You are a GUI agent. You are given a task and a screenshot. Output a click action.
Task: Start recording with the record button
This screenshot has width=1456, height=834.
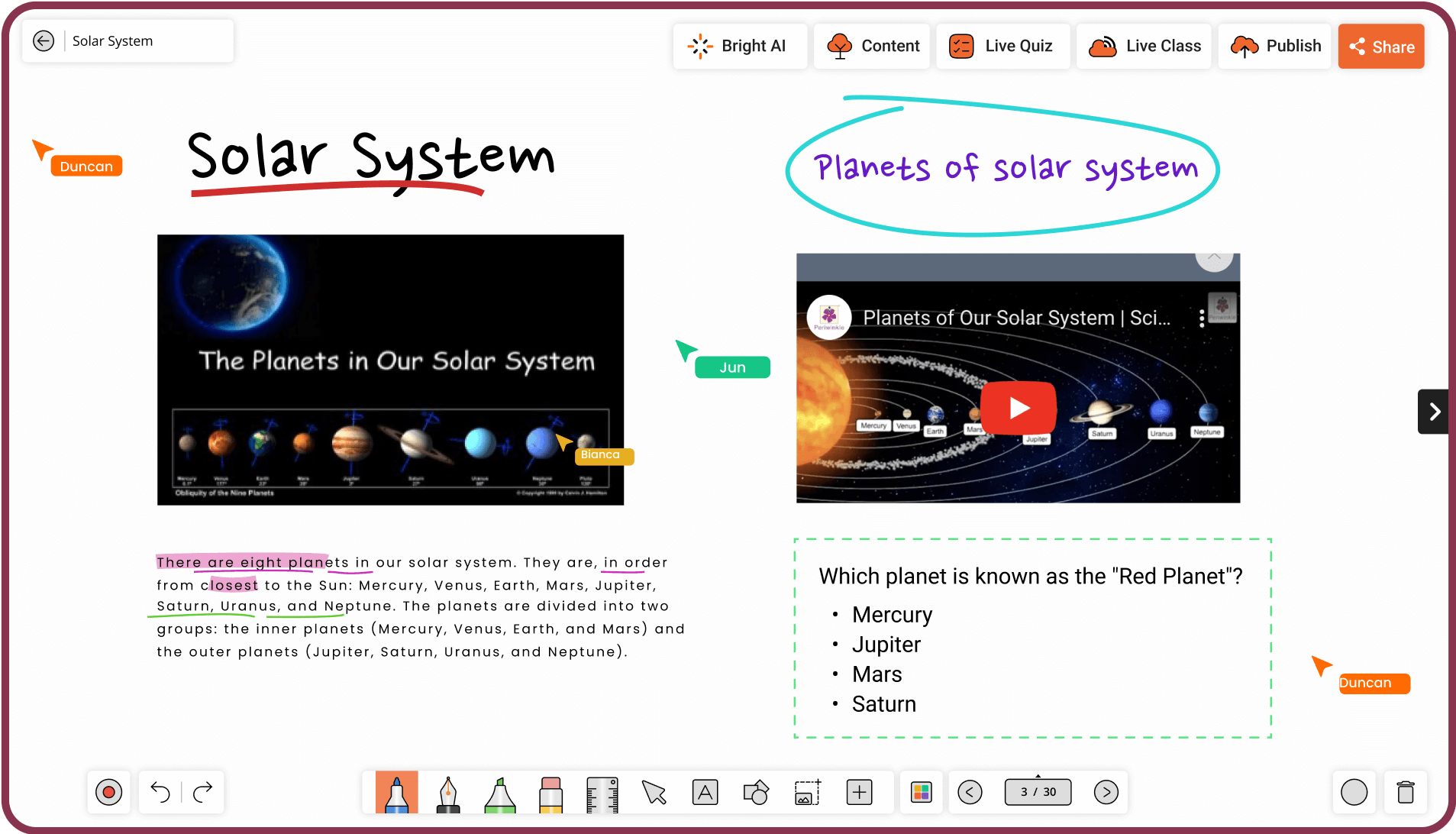(x=109, y=793)
